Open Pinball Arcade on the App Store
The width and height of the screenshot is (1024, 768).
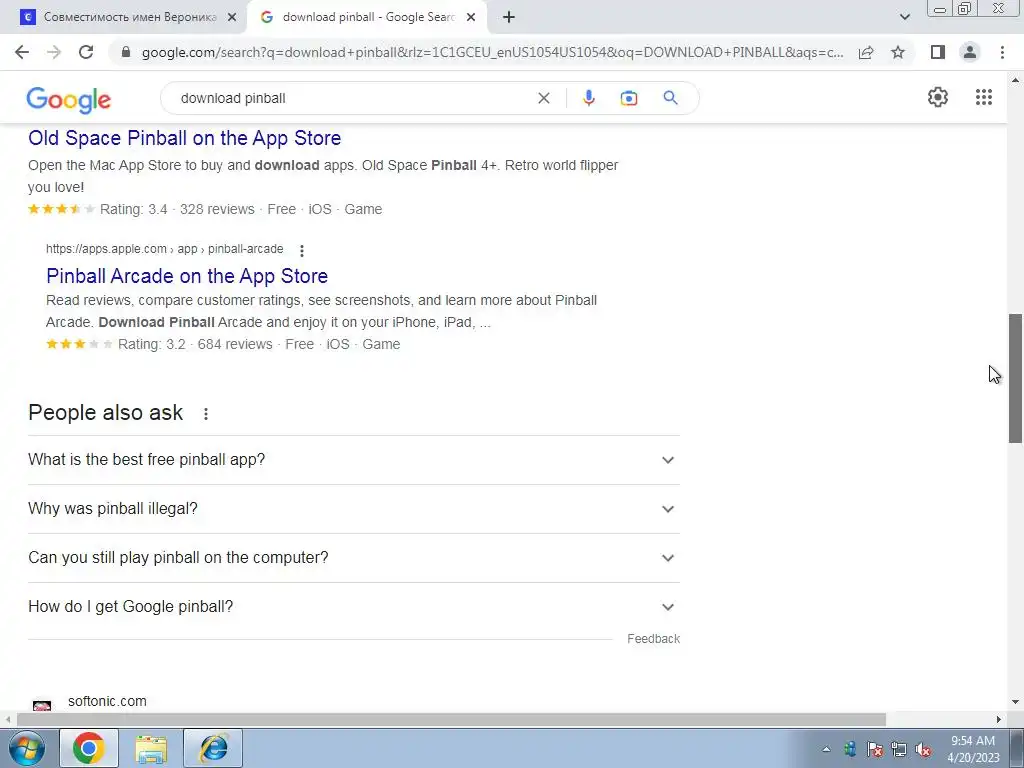[187, 276]
